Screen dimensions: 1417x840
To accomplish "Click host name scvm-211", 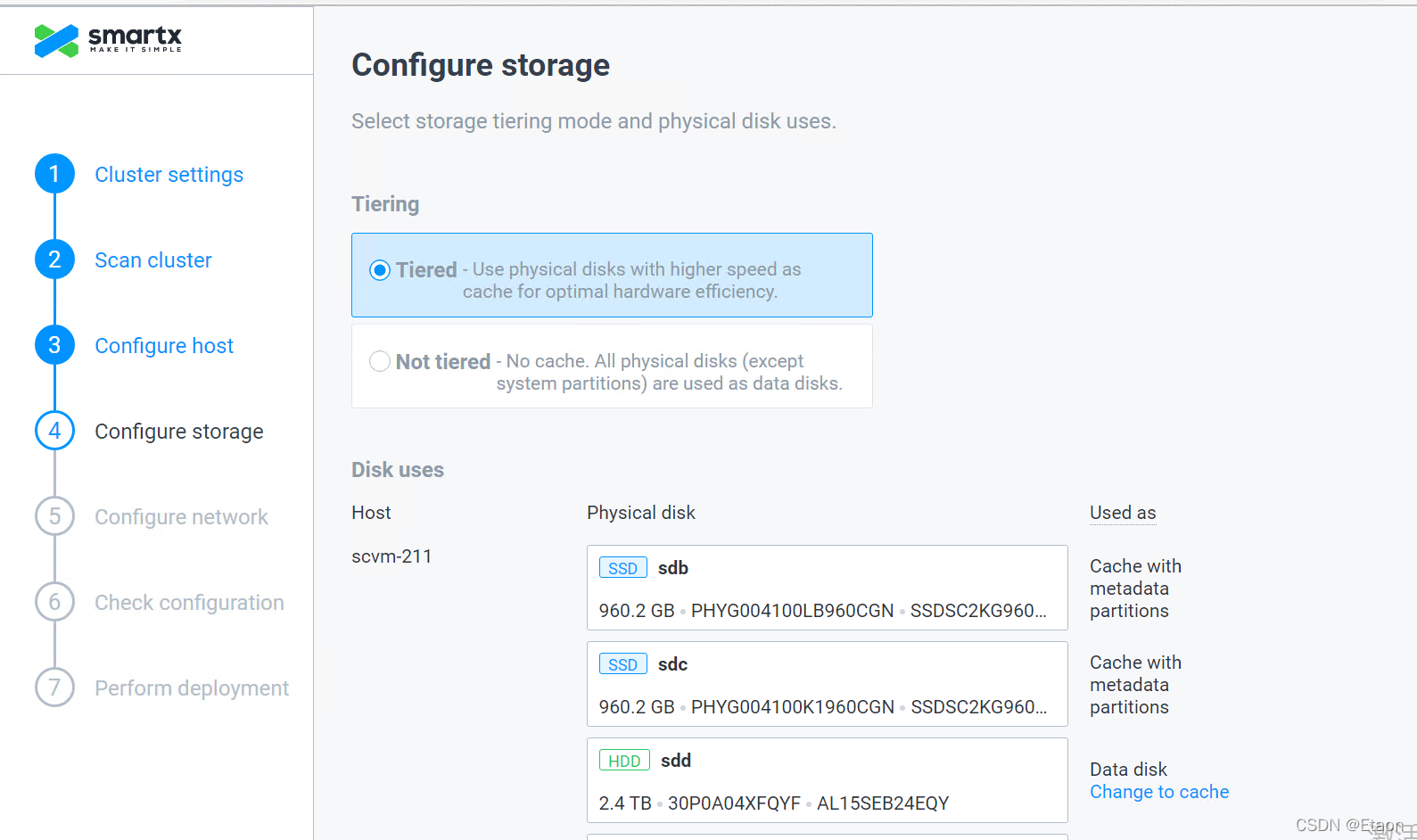I will 391,556.
